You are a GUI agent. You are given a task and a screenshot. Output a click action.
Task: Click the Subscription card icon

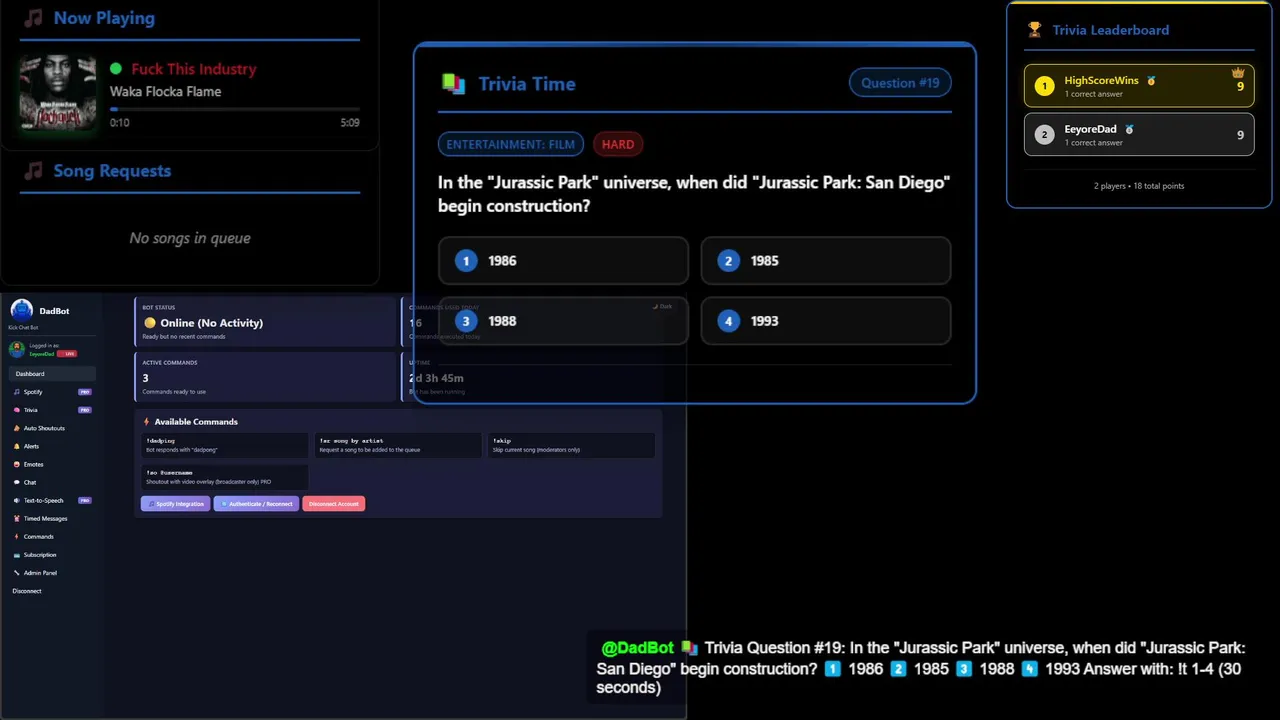click(16, 555)
